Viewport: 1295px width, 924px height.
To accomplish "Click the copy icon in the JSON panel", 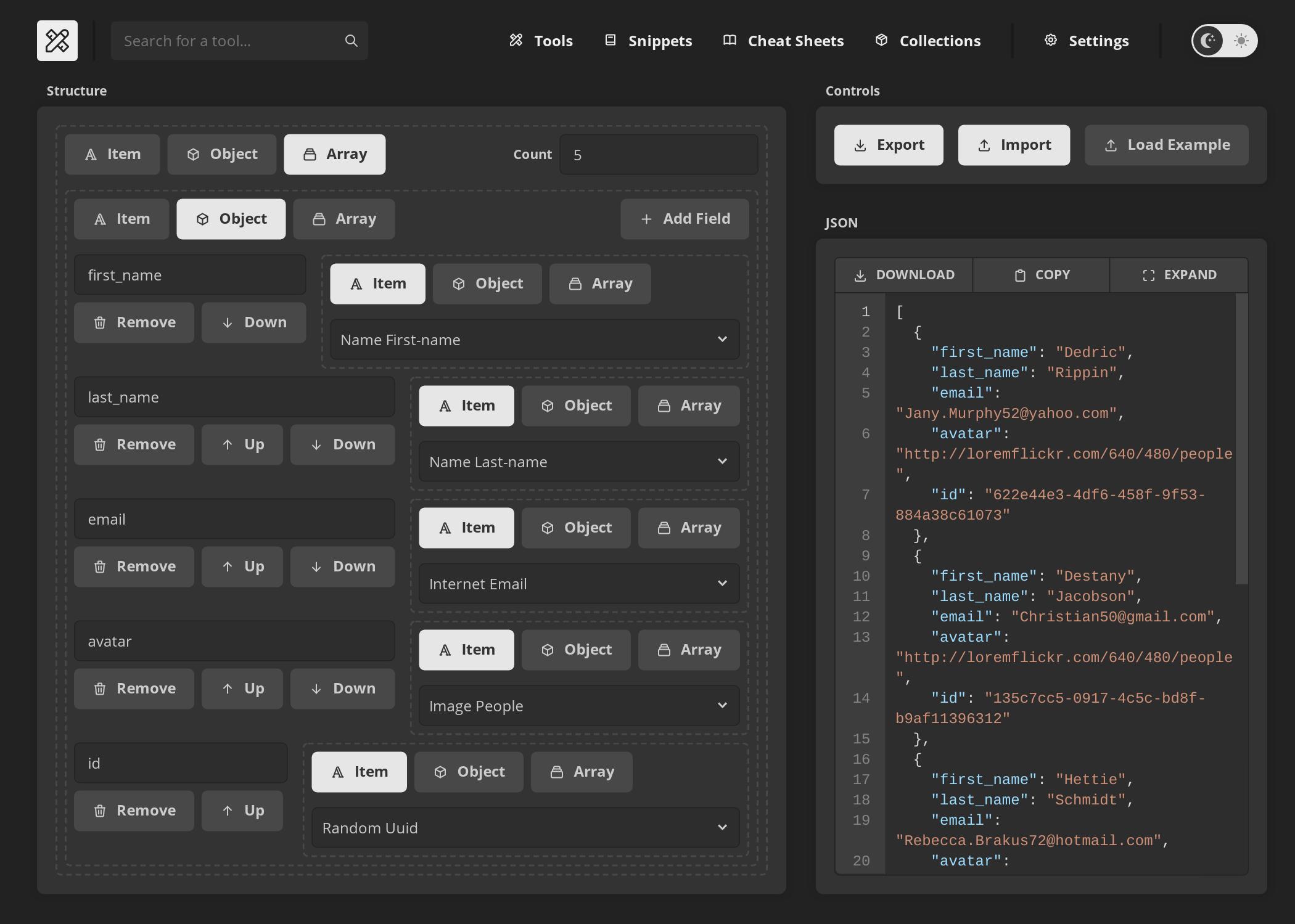I will (x=1019, y=275).
